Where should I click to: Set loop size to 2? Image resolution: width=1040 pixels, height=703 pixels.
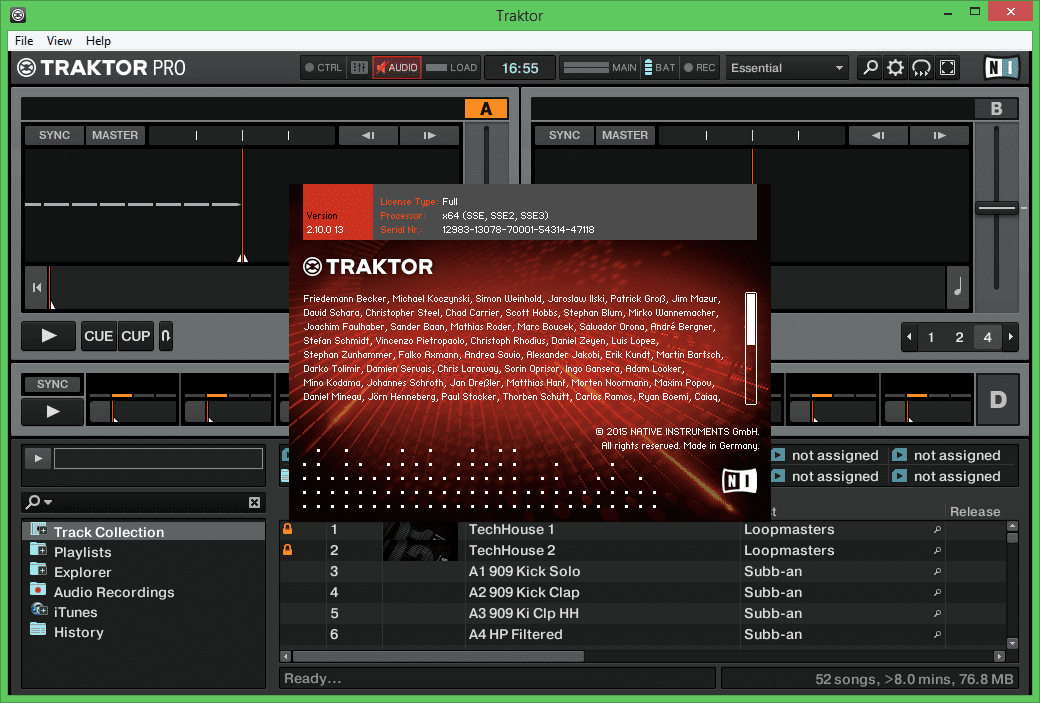pyautogui.click(x=959, y=338)
